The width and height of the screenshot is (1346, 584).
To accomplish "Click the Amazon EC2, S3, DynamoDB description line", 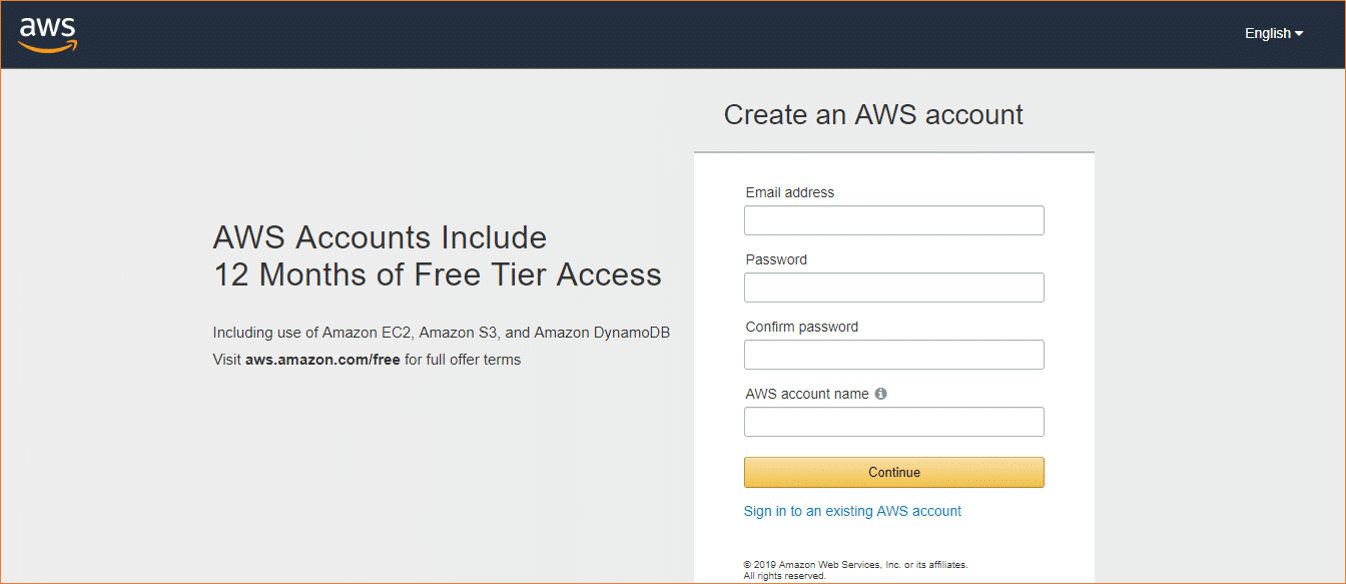I will tap(441, 332).
